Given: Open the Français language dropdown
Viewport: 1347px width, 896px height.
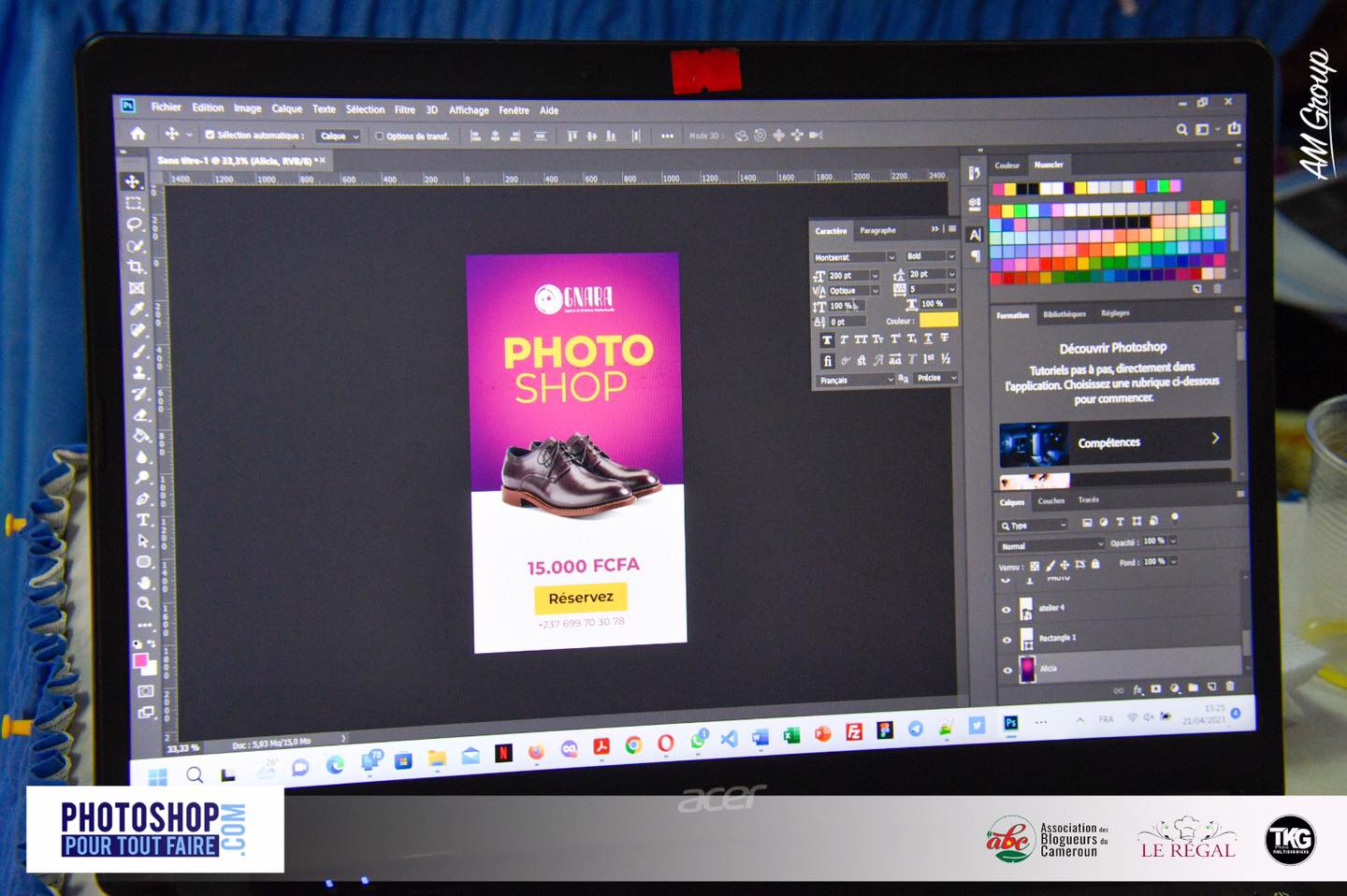Looking at the screenshot, I should (x=856, y=381).
